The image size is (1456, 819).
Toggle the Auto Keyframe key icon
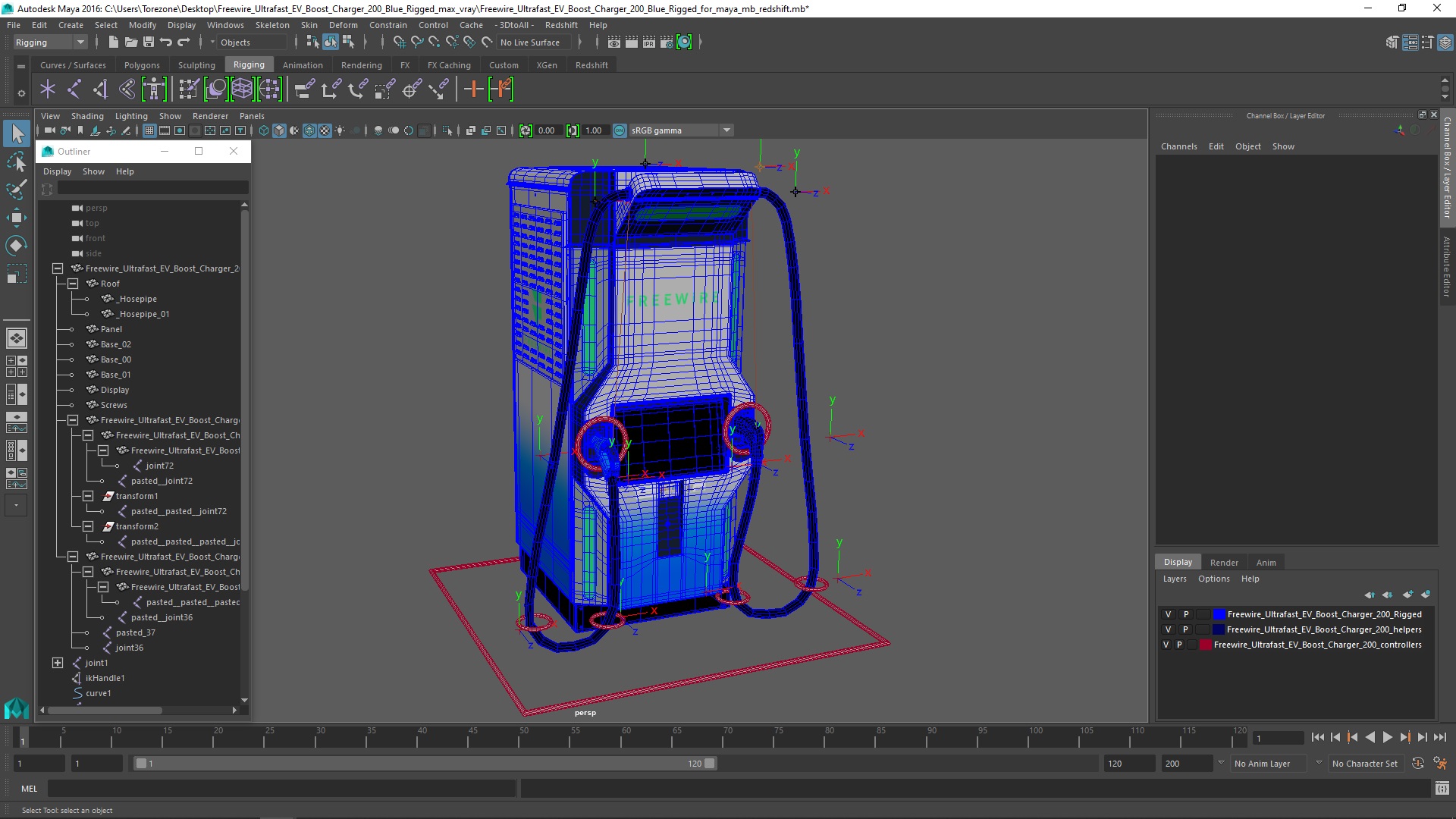1418,764
